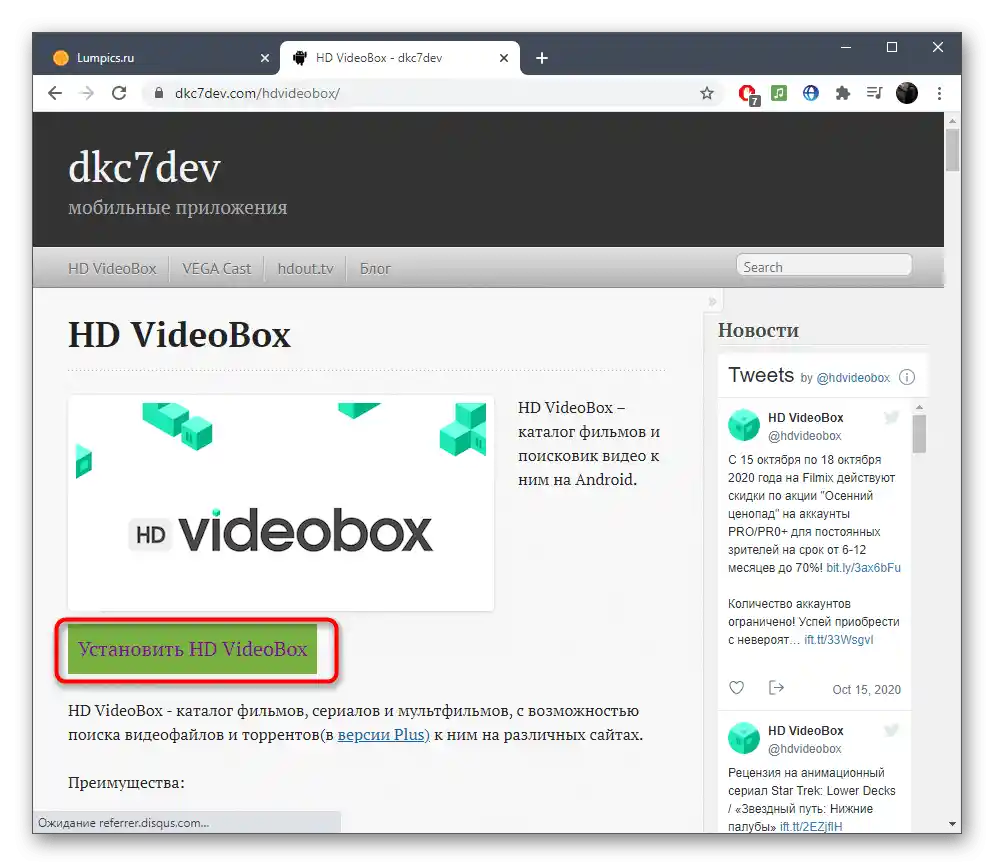Open the ift.tt/33Wsgvl link
This screenshot has height=866, width=994.
pyautogui.click(x=839, y=640)
